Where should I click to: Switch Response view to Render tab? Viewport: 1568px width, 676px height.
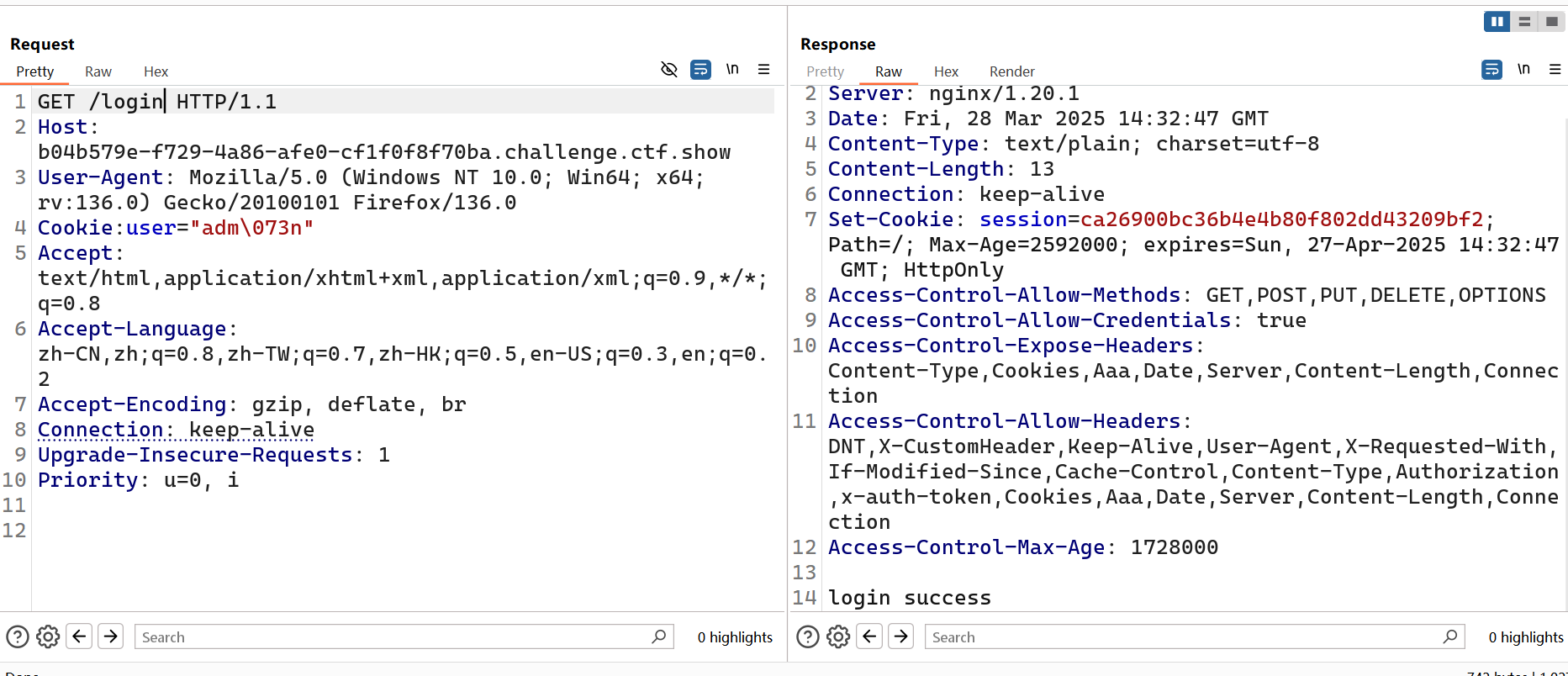tap(1011, 71)
